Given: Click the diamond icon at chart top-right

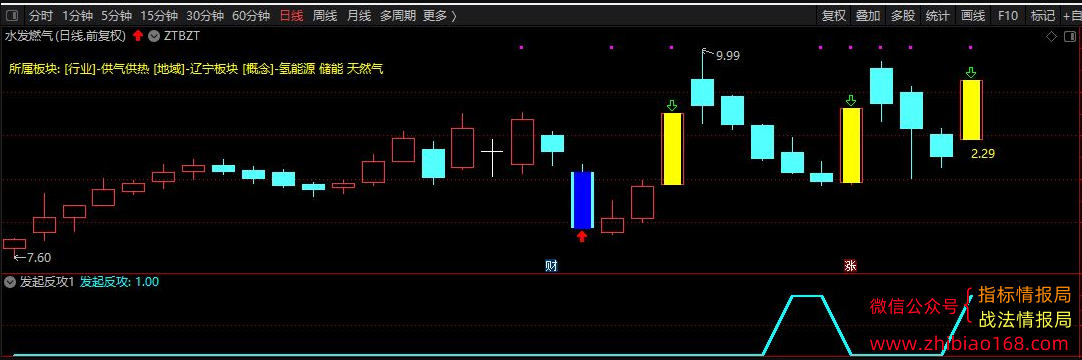Looking at the screenshot, I should point(1051,37).
